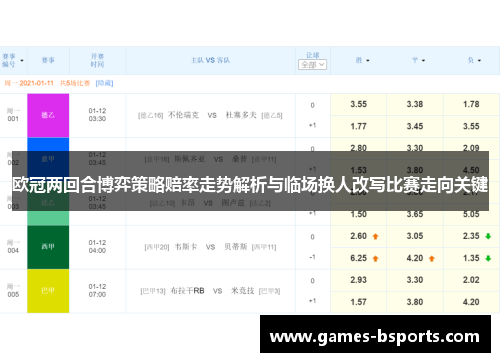The width and height of the screenshot is (500, 362).
Task: Select the 1.35 handicap lose odds
Action: pos(471,258)
